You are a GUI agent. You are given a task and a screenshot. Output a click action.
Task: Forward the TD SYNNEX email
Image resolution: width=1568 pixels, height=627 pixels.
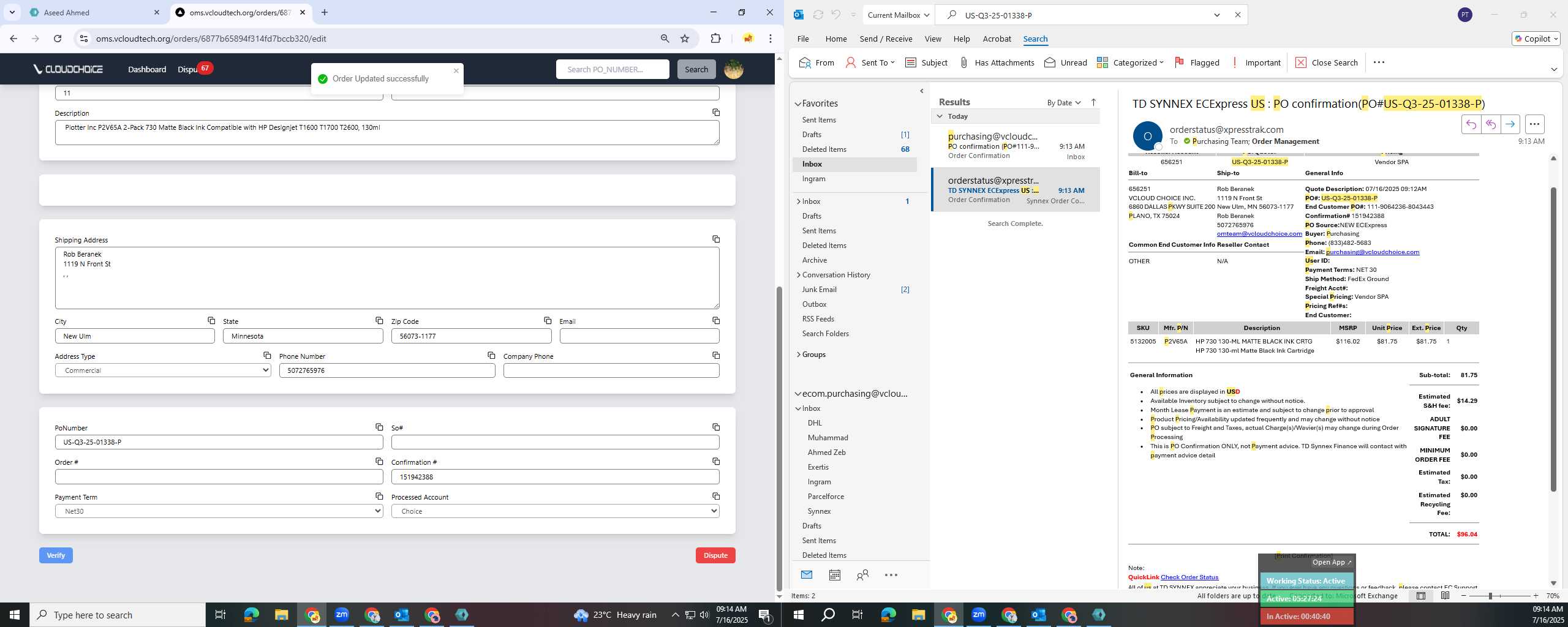click(x=1510, y=124)
